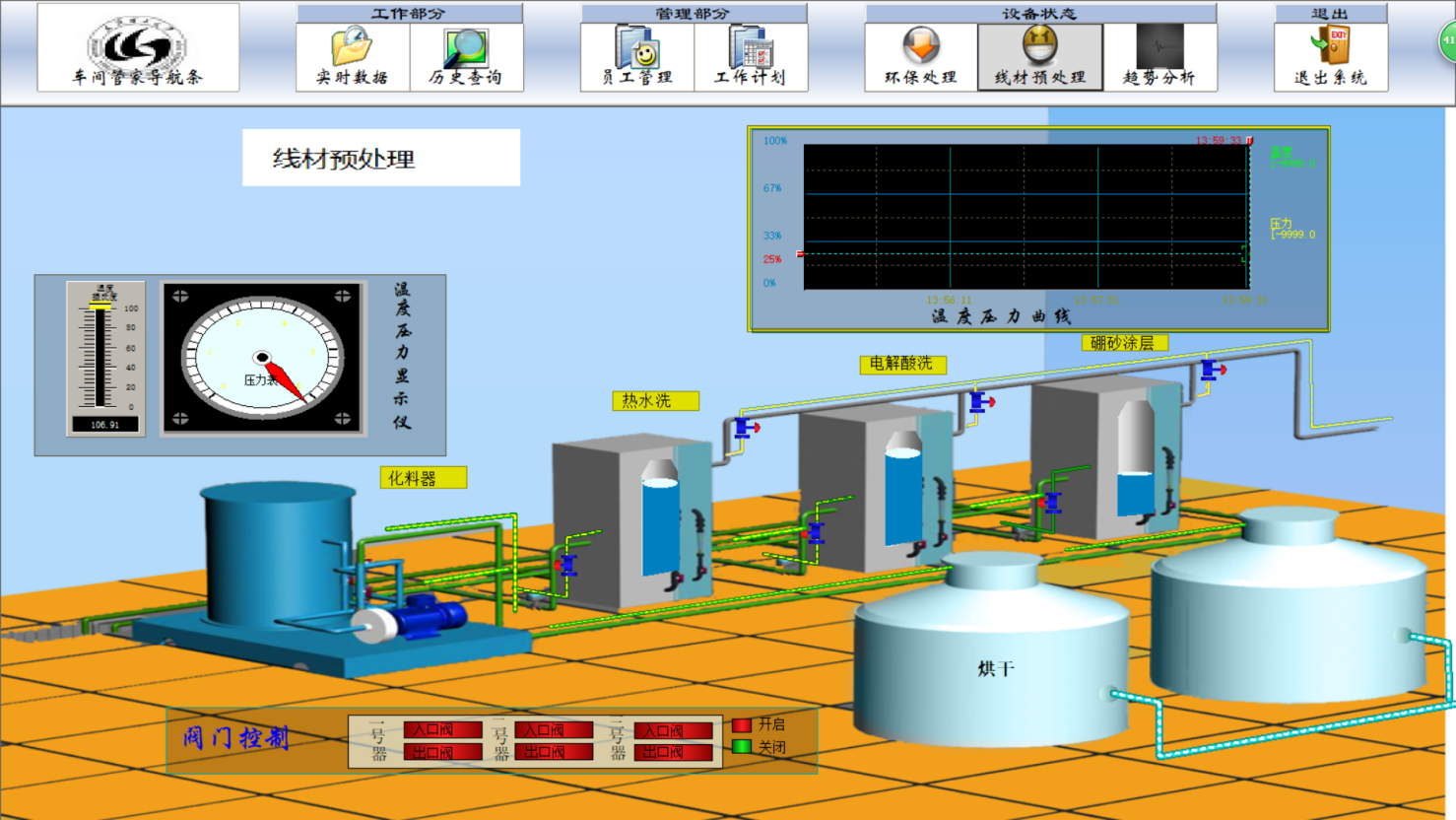Click the 工作部分 group header
The image size is (1456, 820).
pyautogui.click(x=410, y=14)
